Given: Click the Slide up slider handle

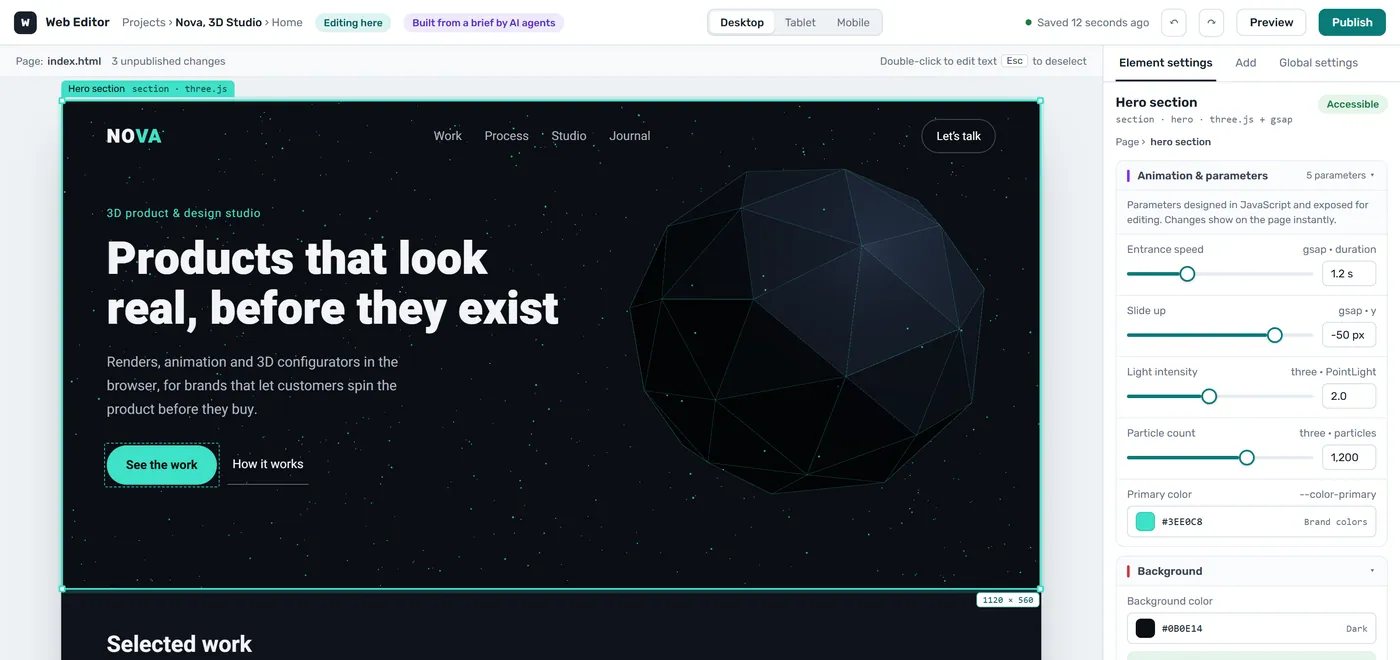Looking at the screenshot, I should click(x=1275, y=335).
